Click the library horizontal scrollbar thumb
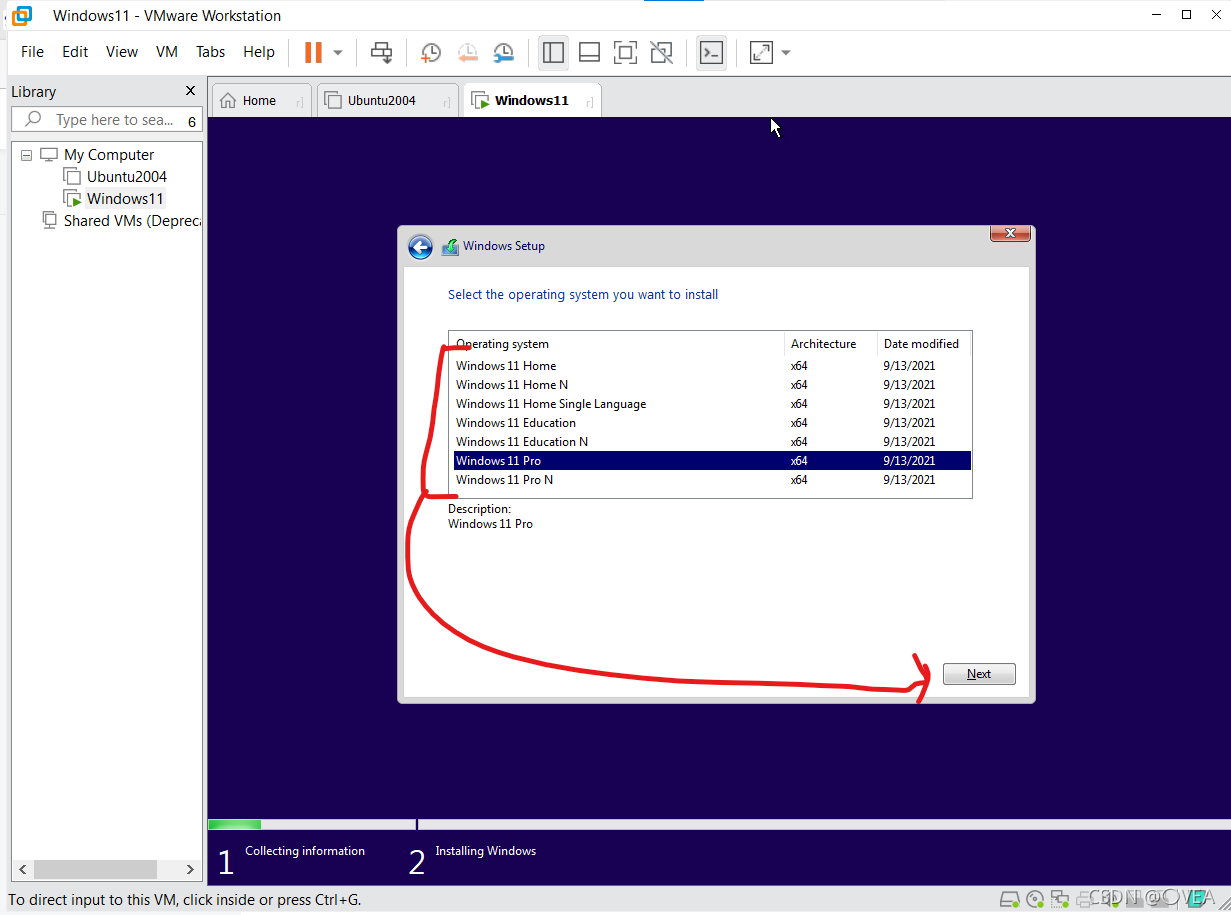This screenshot has width=1231, height=915. [x=95, y=869]
